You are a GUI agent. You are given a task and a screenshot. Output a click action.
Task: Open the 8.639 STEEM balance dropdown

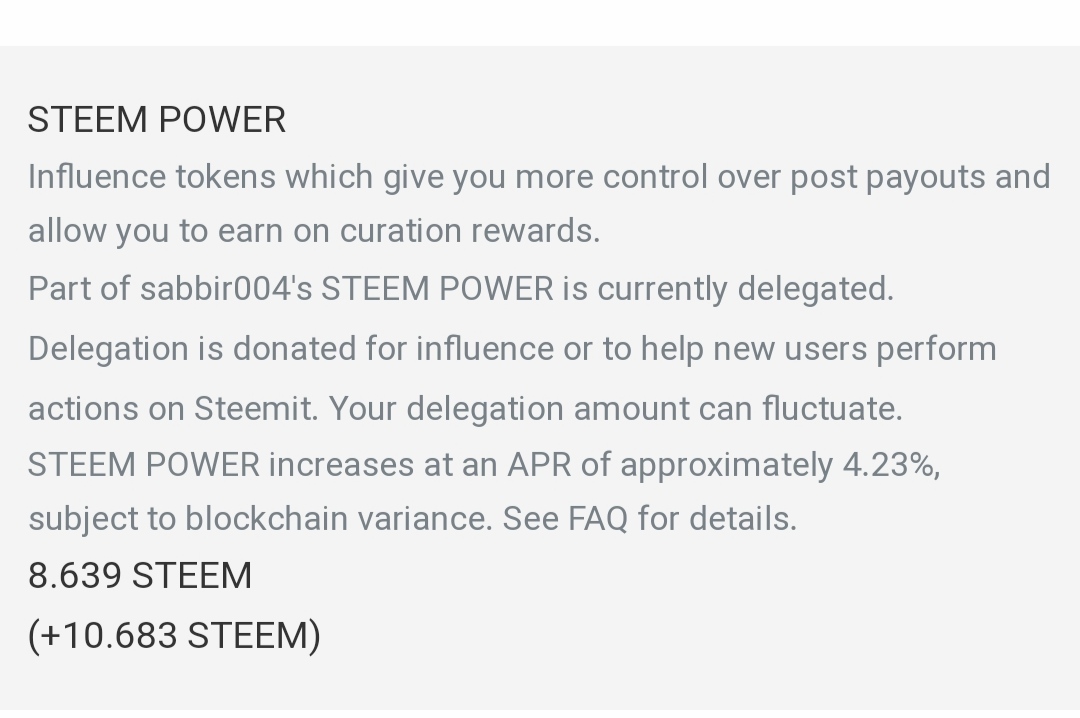pos(140,575)
